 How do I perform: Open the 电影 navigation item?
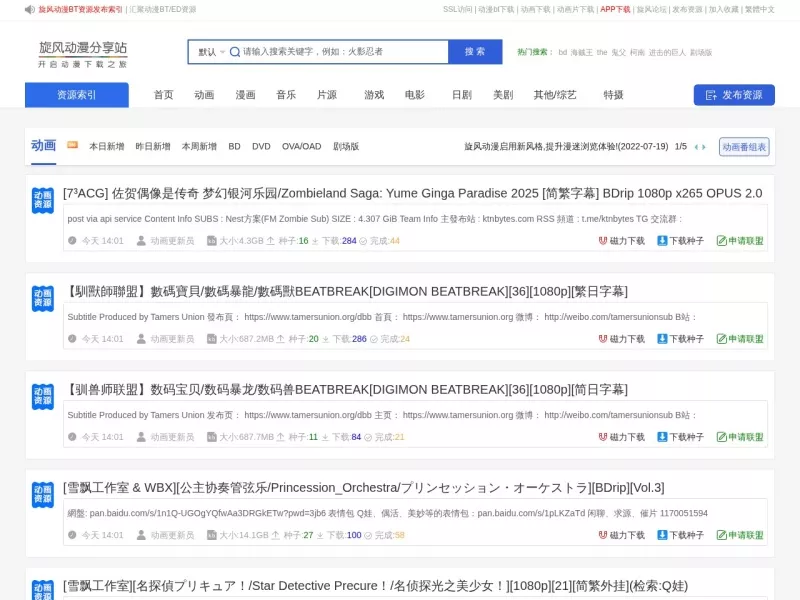pos(415,95)
